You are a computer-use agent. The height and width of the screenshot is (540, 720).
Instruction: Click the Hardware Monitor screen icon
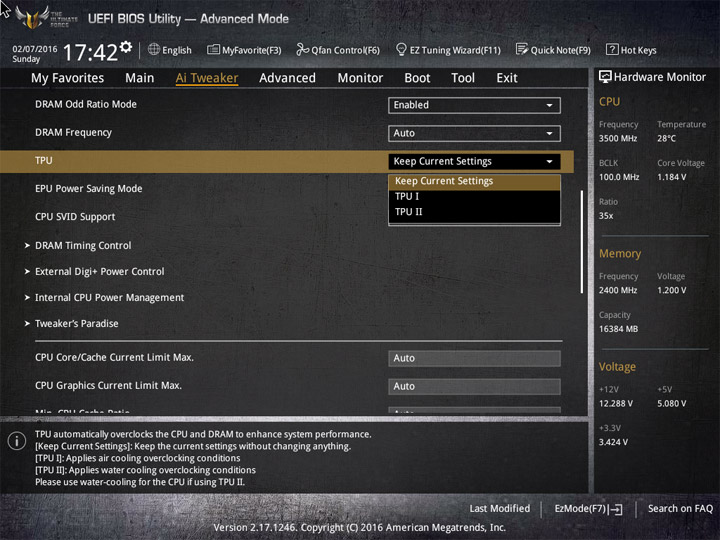605,77
